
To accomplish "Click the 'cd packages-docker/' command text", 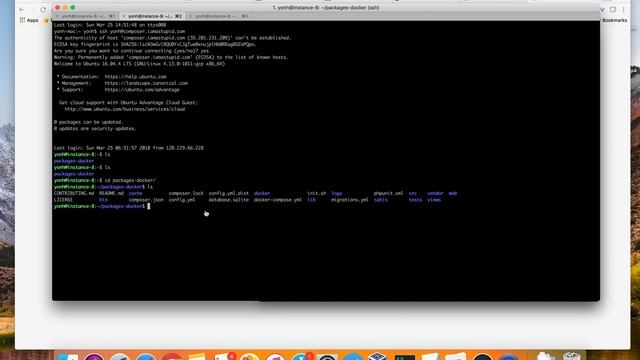I will [130, 180].
